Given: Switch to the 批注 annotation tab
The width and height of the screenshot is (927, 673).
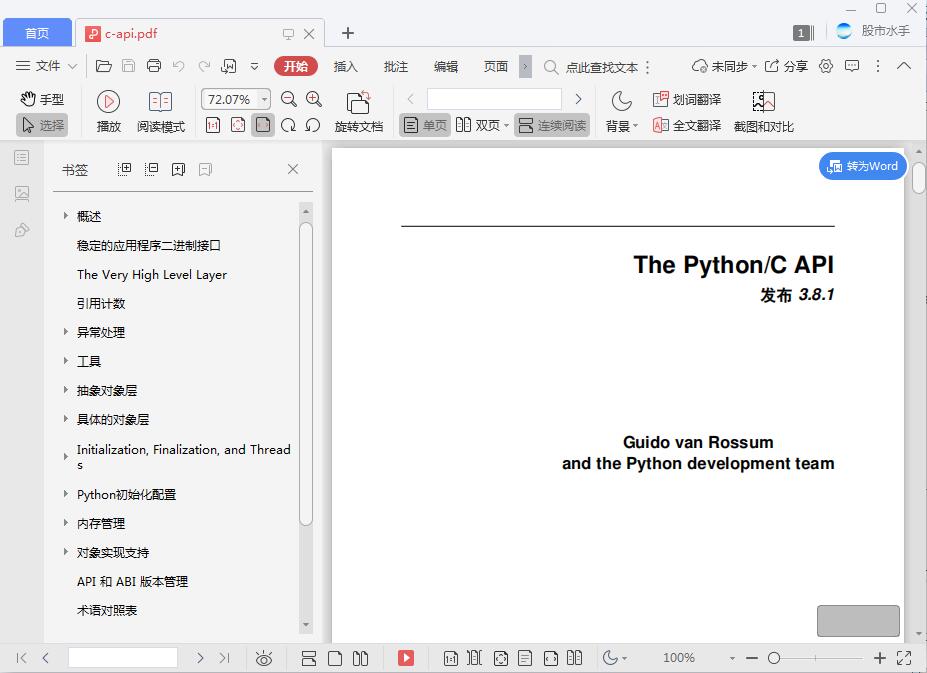Looking at the screenshot, I should tap(395, 66).
